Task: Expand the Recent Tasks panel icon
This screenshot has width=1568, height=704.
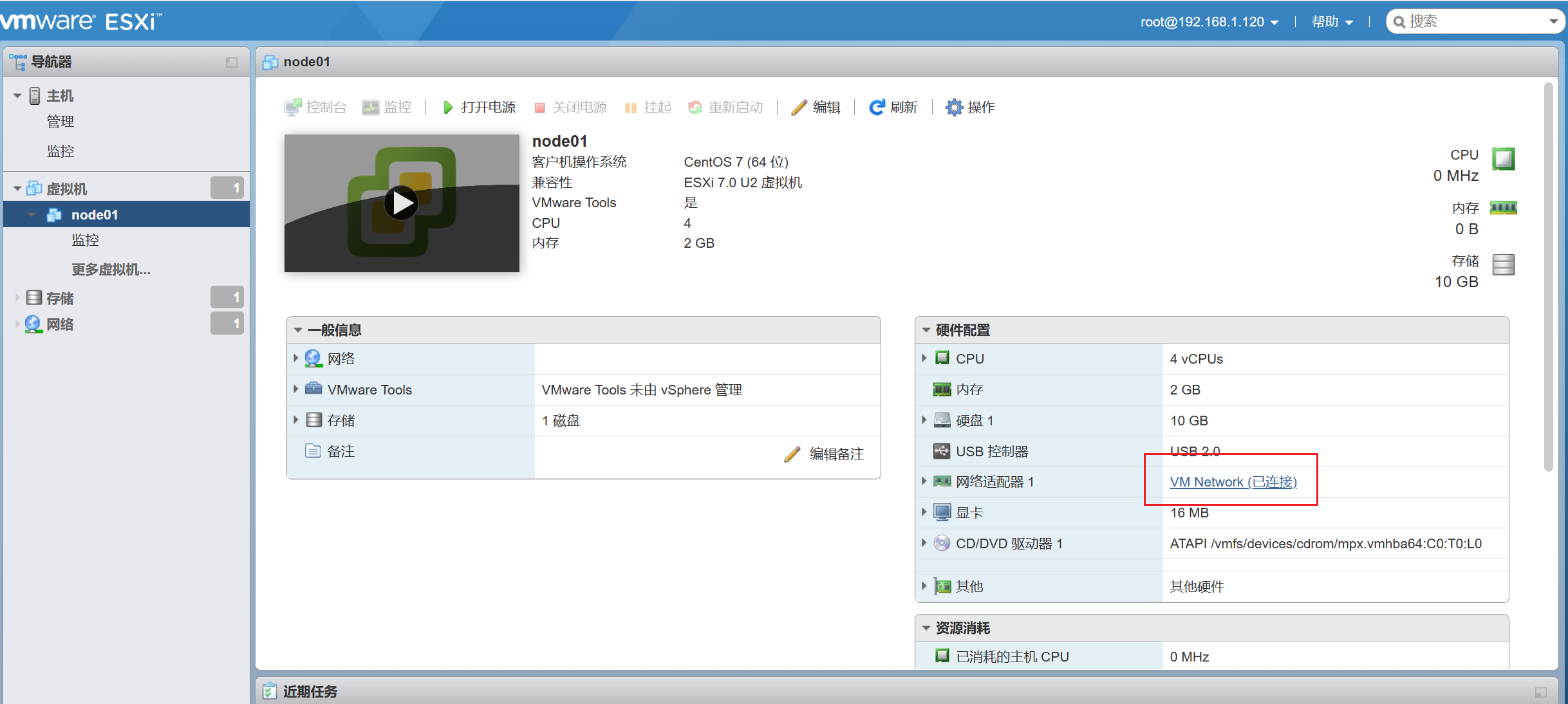Action: pyautogui.click(x=1541, y=692)
